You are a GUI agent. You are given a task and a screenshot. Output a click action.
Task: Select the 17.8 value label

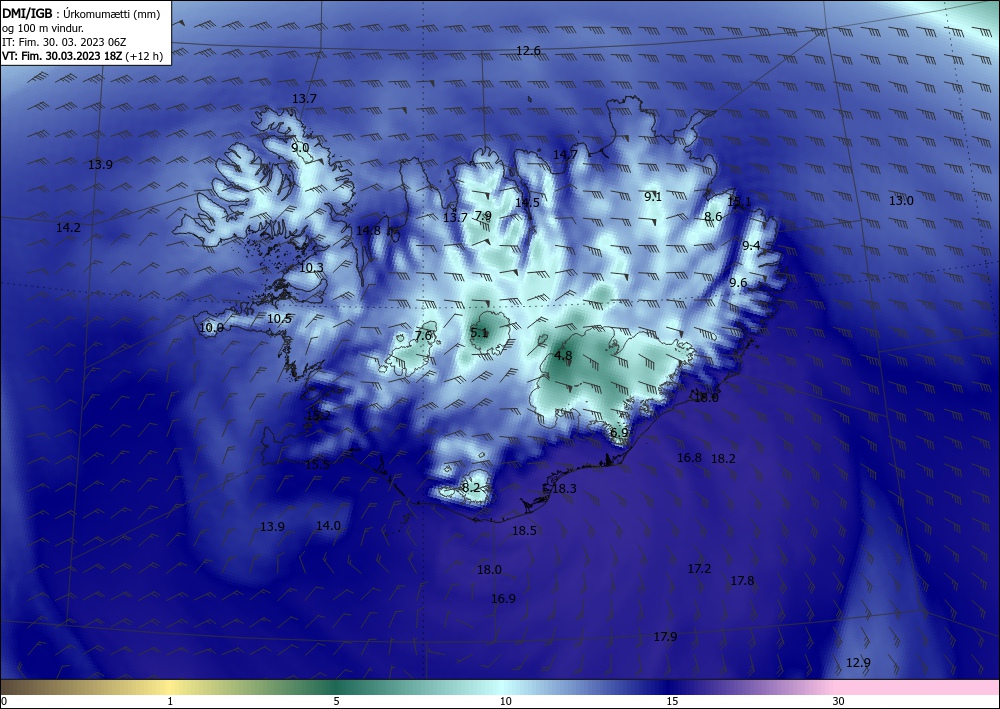click(742, 581)
